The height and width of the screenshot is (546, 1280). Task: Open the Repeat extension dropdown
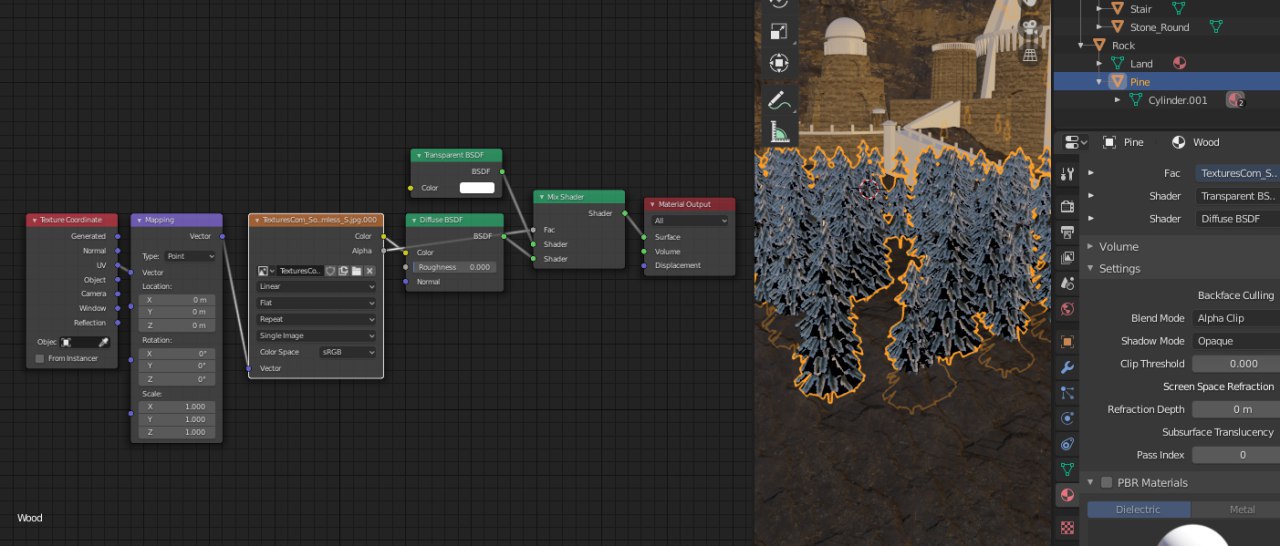coord(316,319)
